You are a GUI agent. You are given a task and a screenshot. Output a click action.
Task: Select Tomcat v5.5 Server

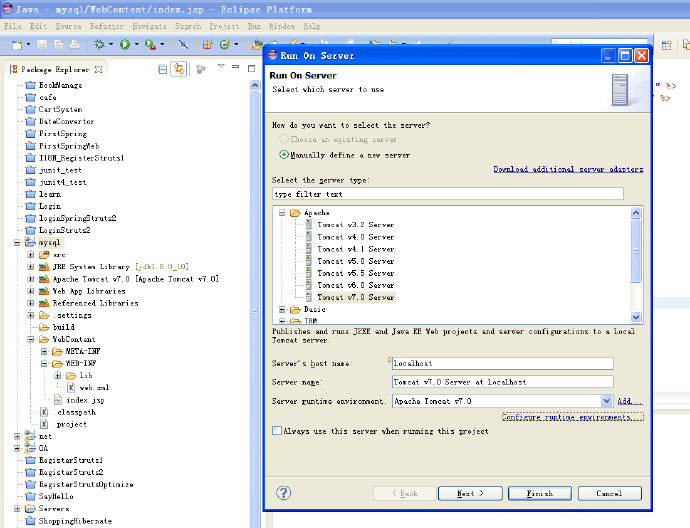click(356, 273)
